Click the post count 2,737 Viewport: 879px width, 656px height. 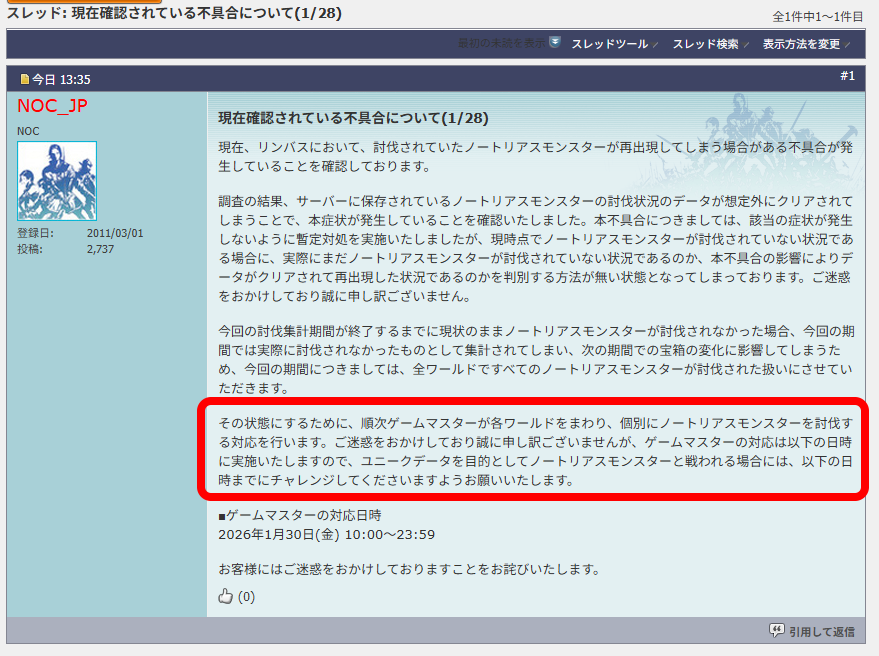[x=101, y=249]
